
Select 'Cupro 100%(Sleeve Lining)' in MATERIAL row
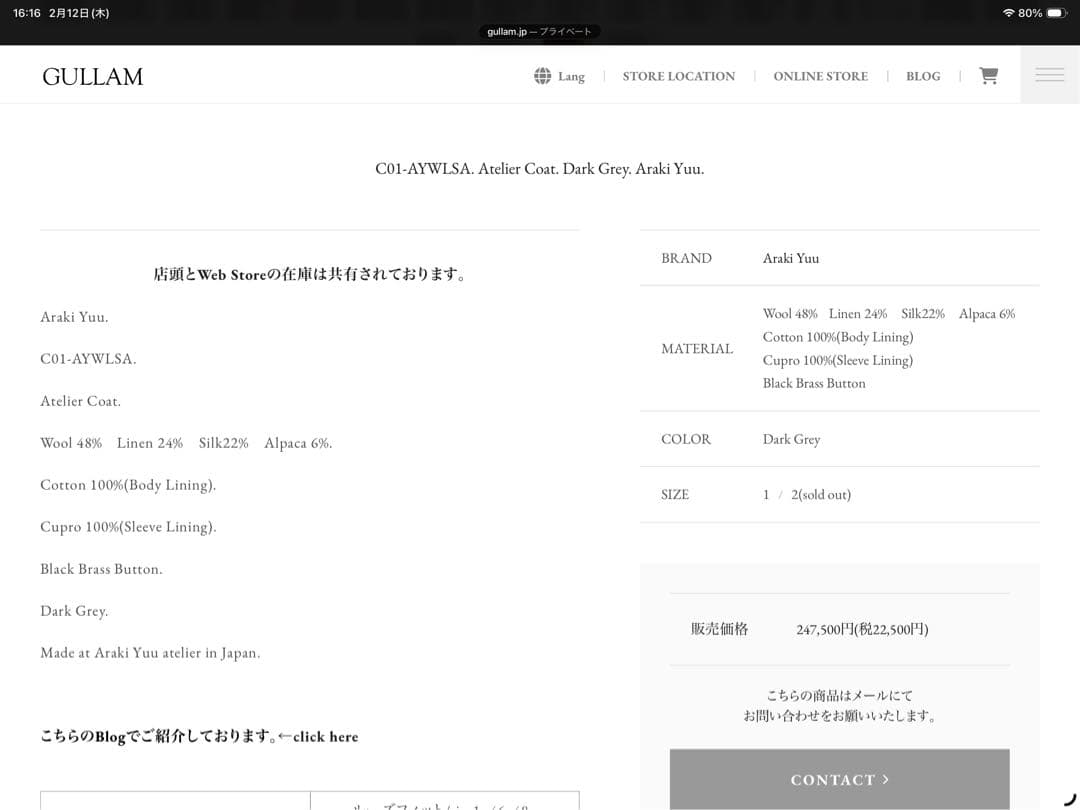pos(838,360)
